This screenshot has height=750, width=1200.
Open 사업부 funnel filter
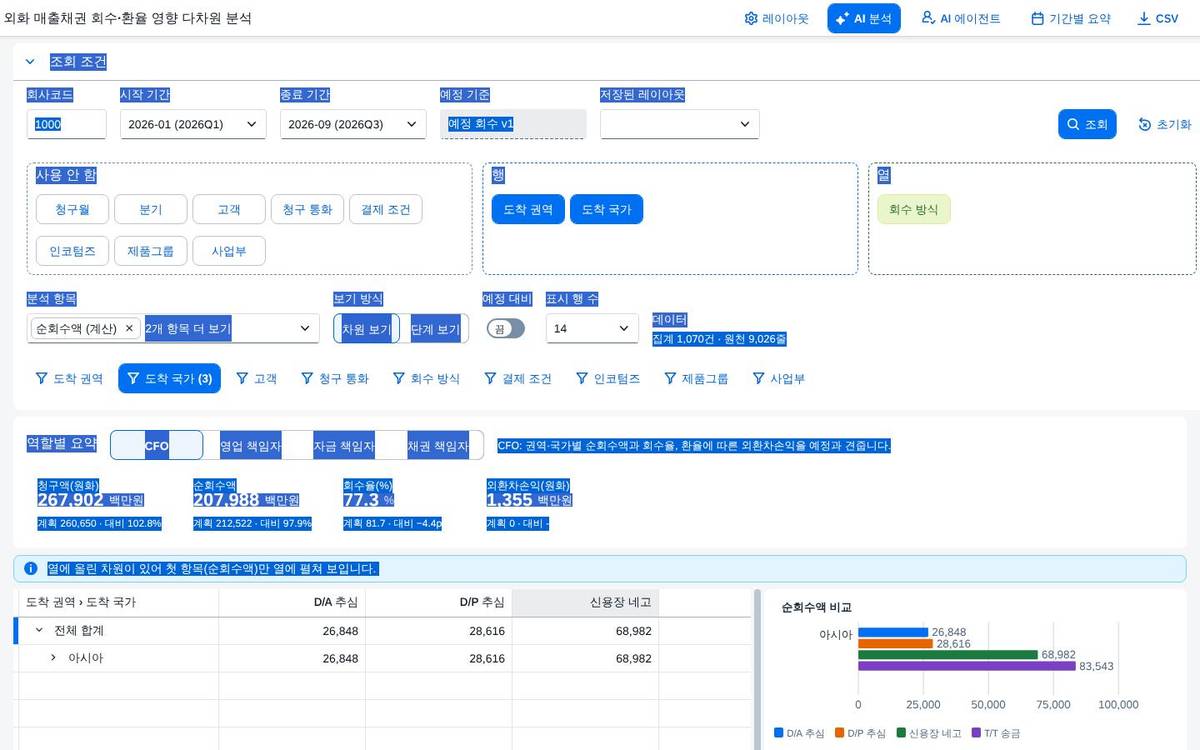778,378
